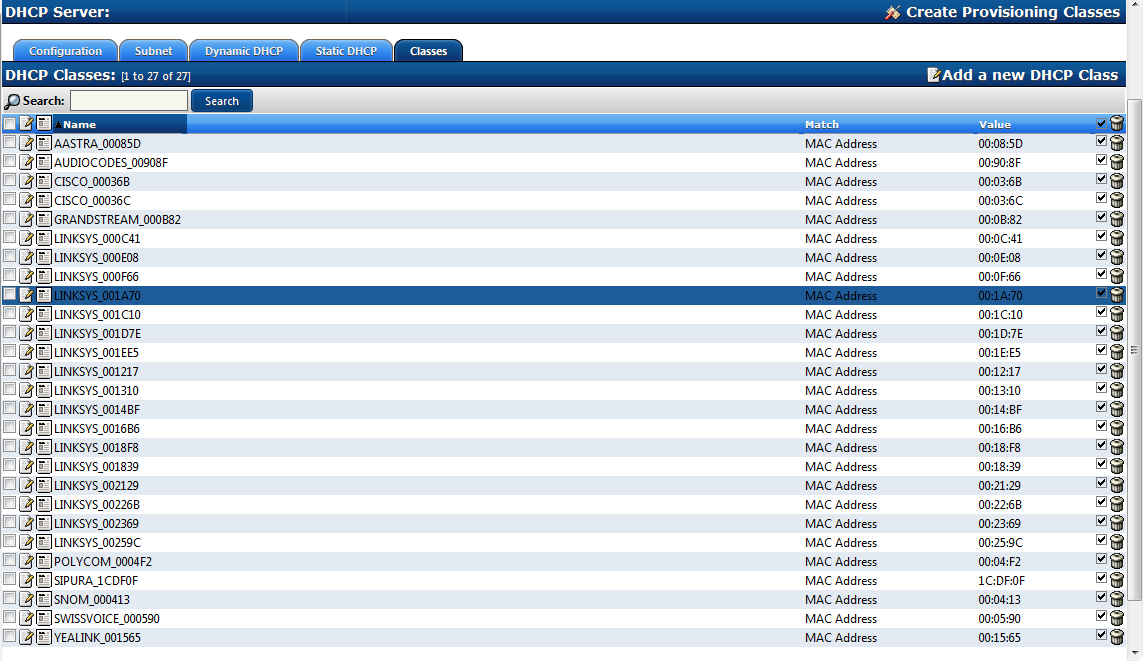The width and height of the screenshot is (1143, 661).
Task: Click edit icon for POLYCOM_0004F2
Action: pyautogui.click(x=27, y=560)
